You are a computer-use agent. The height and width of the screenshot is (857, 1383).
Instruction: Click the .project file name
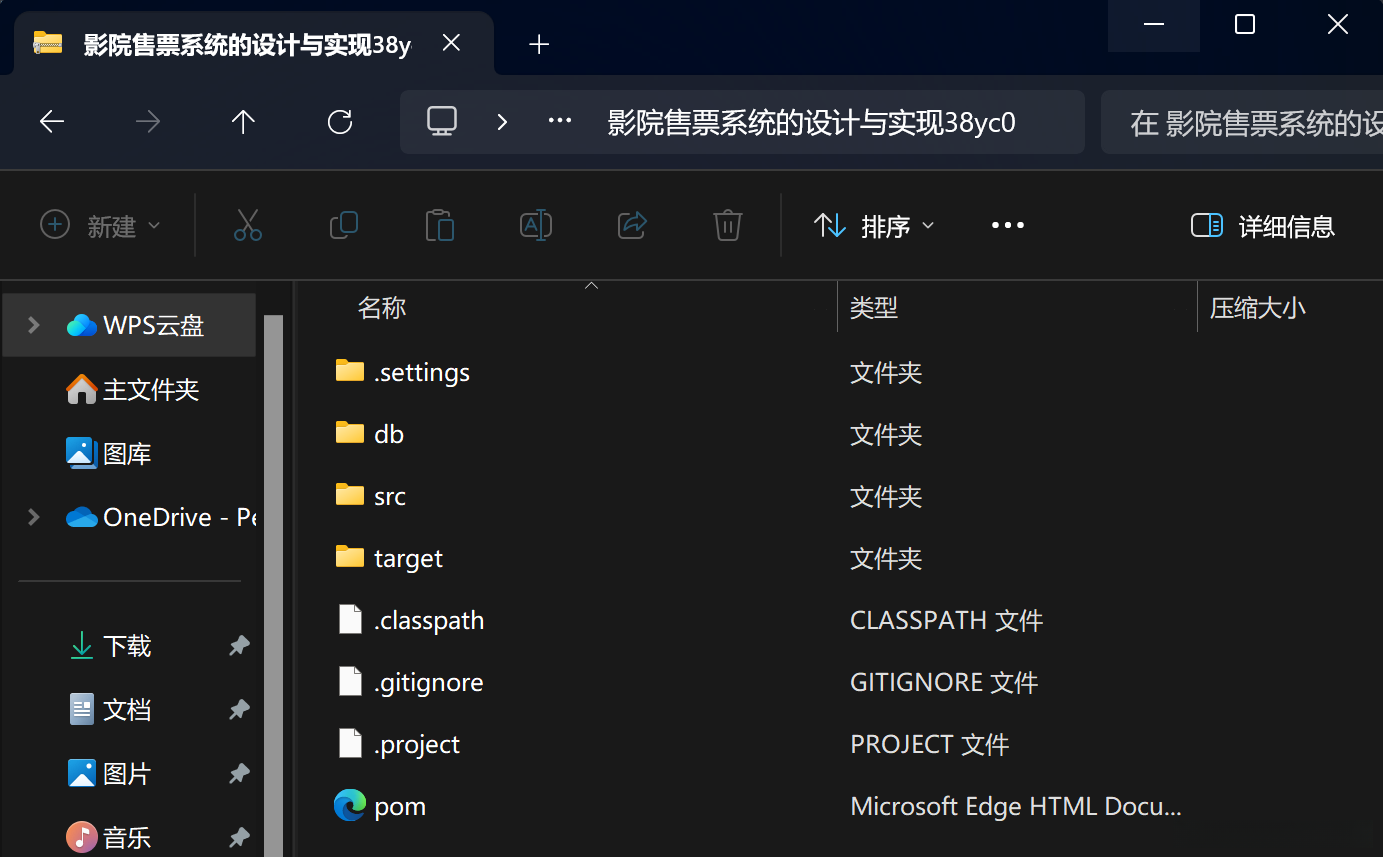point(417,745)
